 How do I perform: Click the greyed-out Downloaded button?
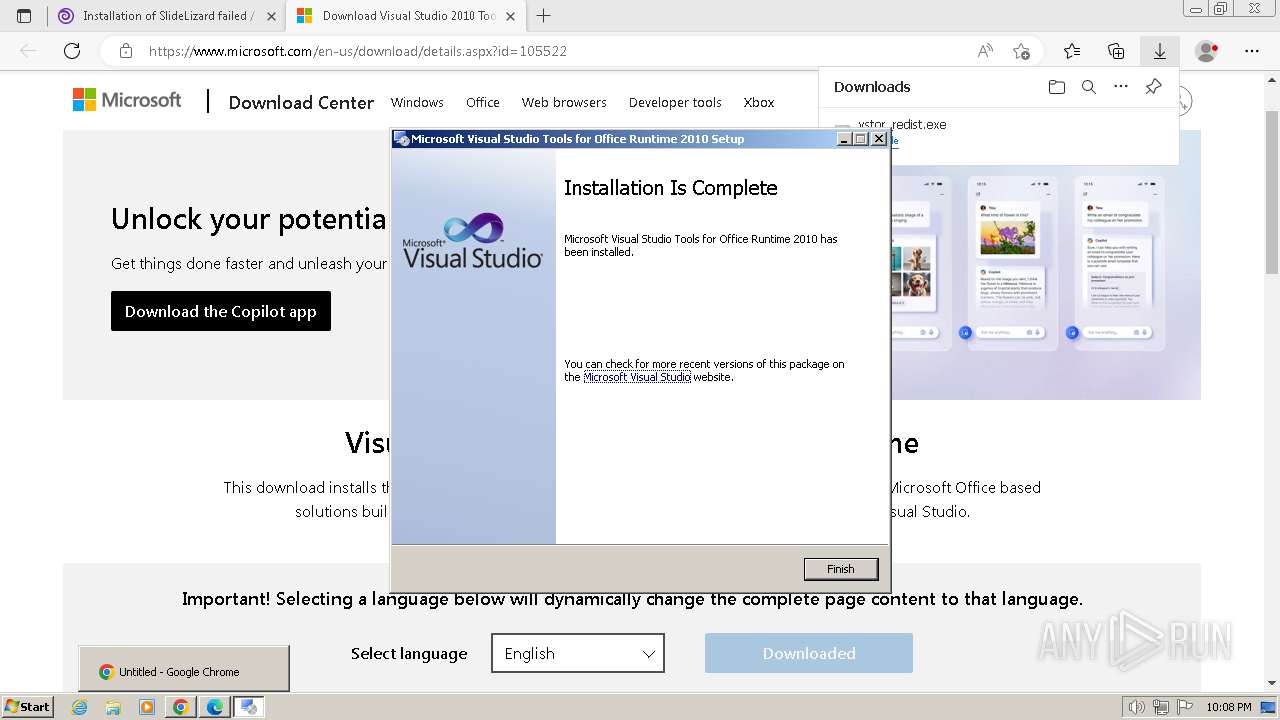809,653
